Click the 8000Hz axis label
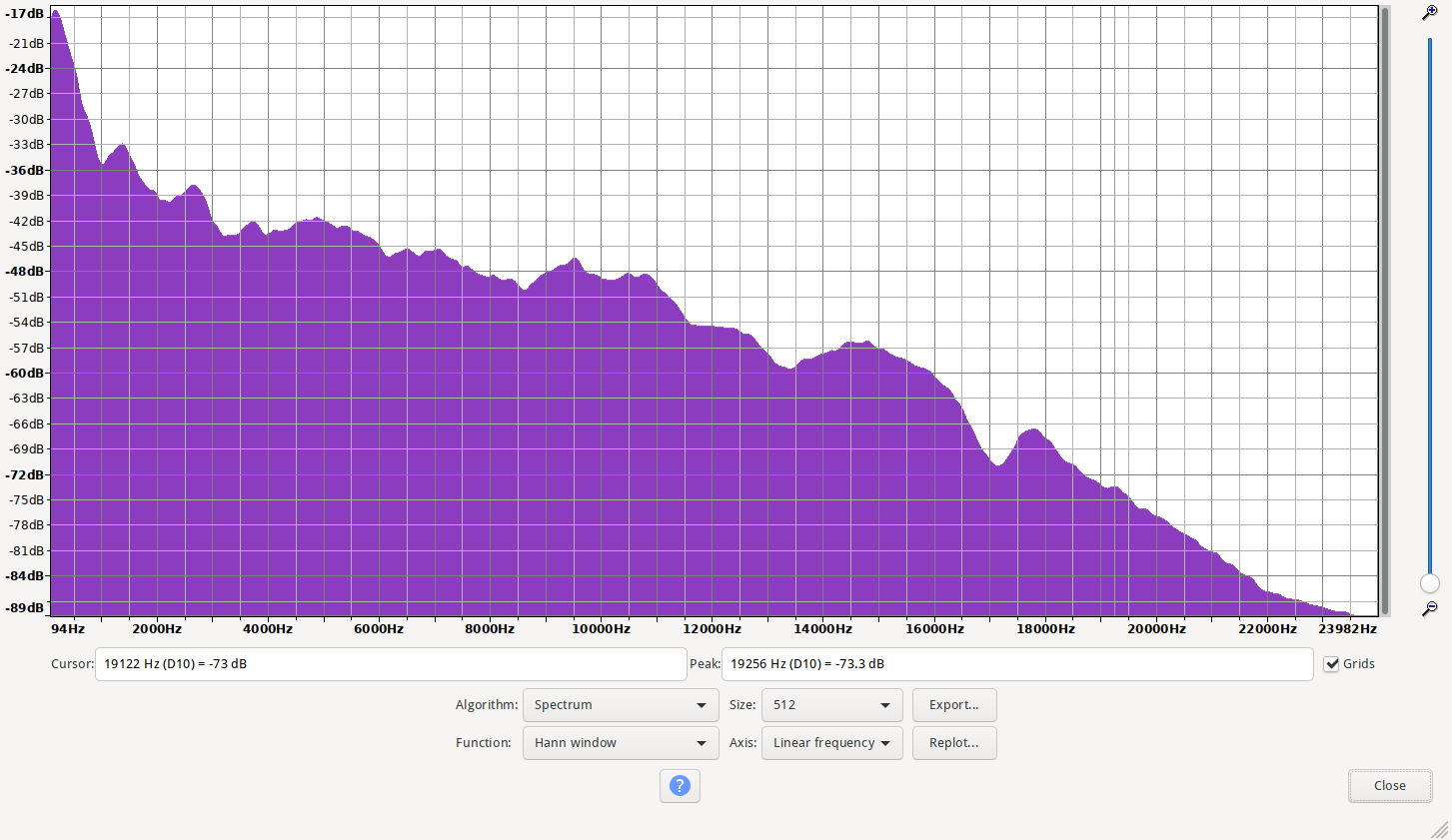Screen dimensions: 1452x840 [490, 629]
